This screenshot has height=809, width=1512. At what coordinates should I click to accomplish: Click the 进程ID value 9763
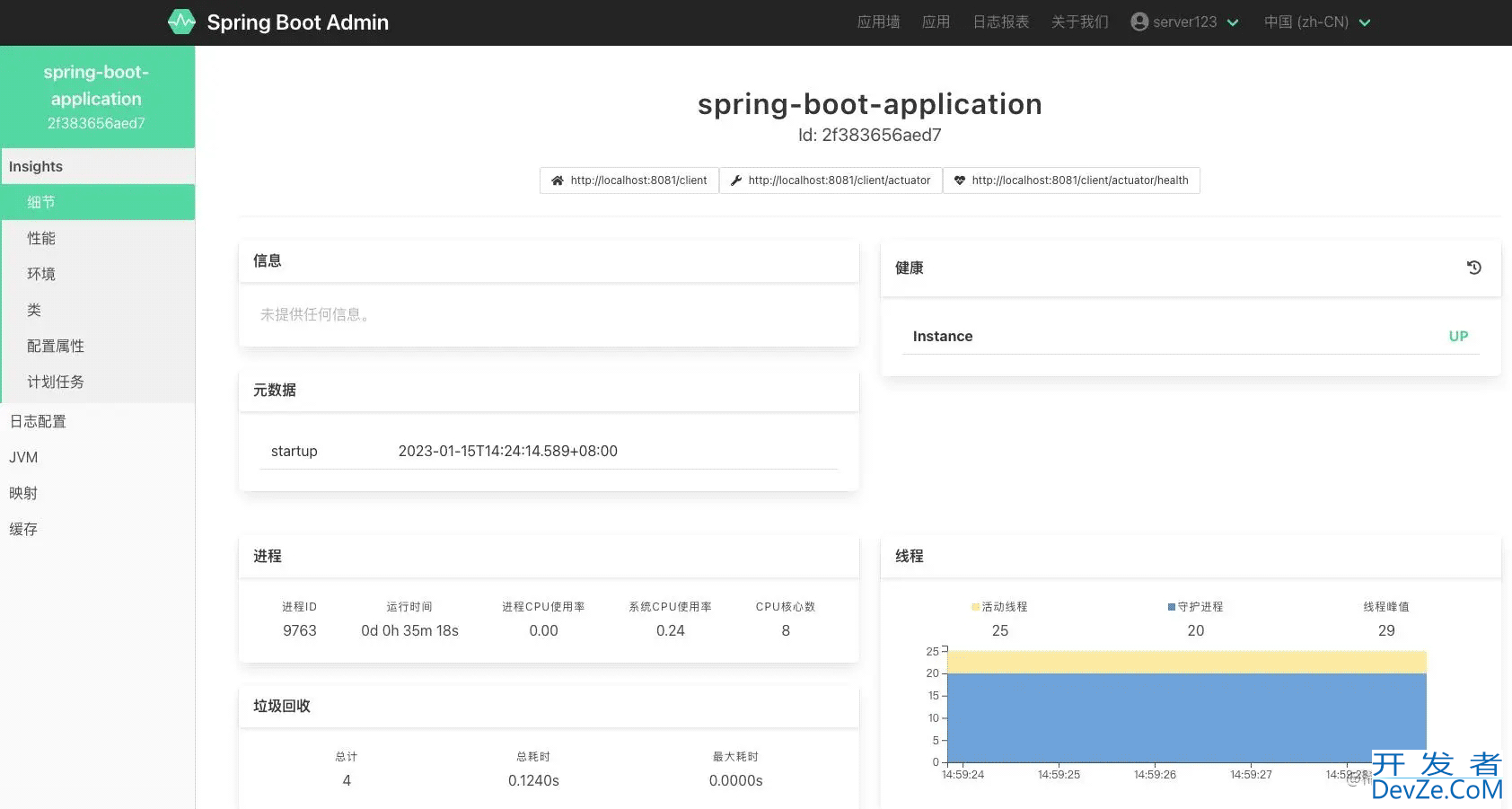pos(300,630)
